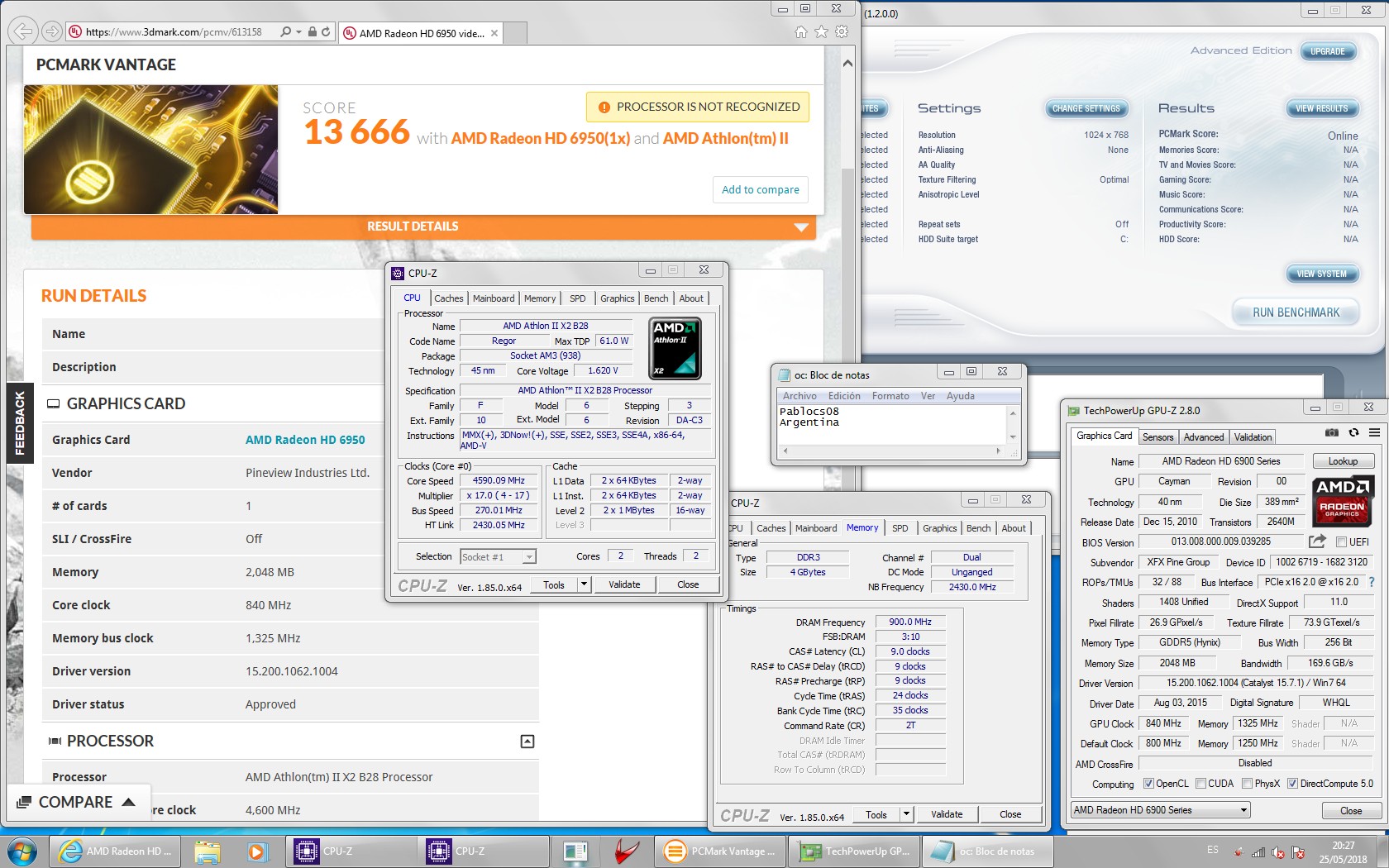Click the volume tray icon
Viewport: 1389px width, 868px height.
(1278, 852)
